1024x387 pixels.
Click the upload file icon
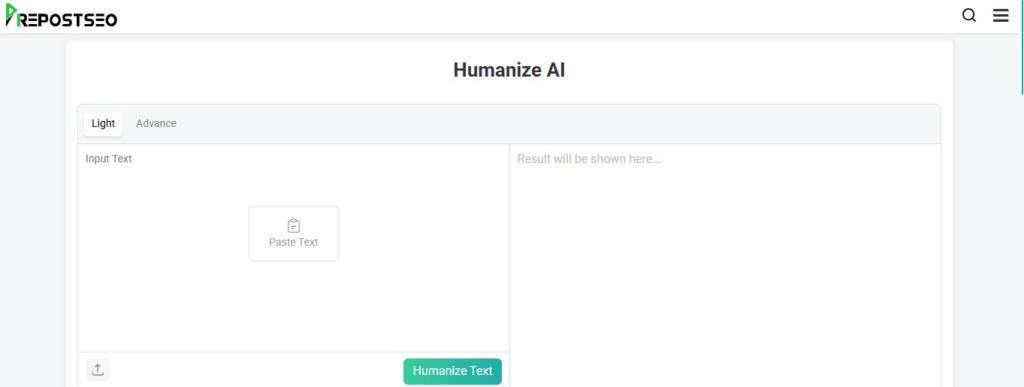coord(97,370)
